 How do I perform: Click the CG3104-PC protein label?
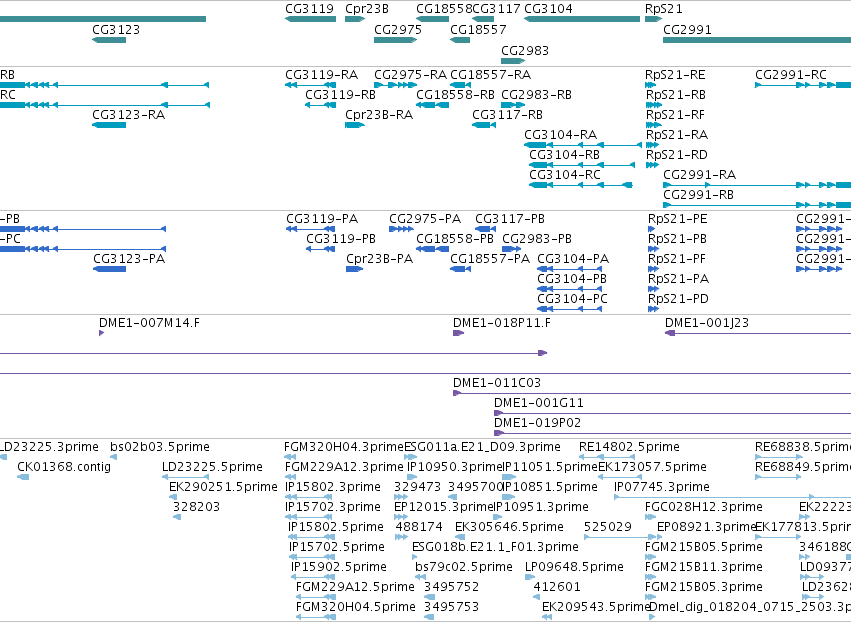pos(573,299)
